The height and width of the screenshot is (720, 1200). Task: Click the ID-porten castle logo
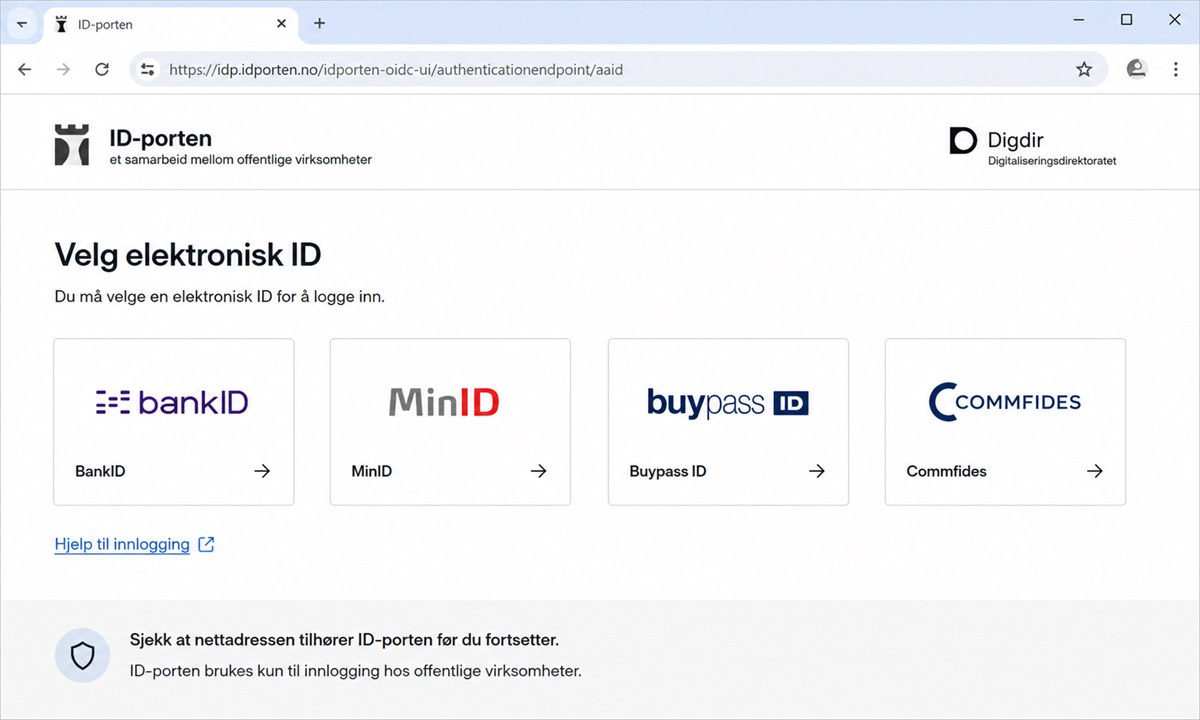pyautogui.click(x=72, y=145)
